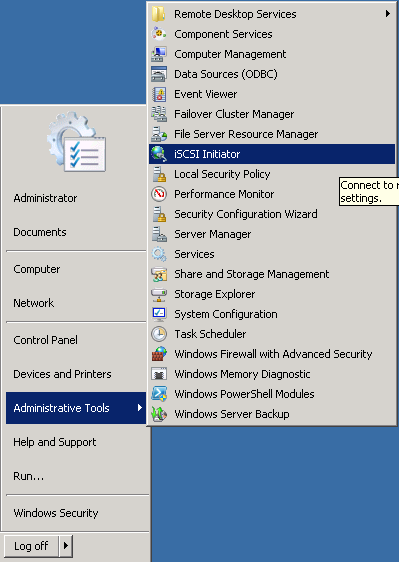Launch the highlighted iSCSI Initiator entry

point(272,154)
